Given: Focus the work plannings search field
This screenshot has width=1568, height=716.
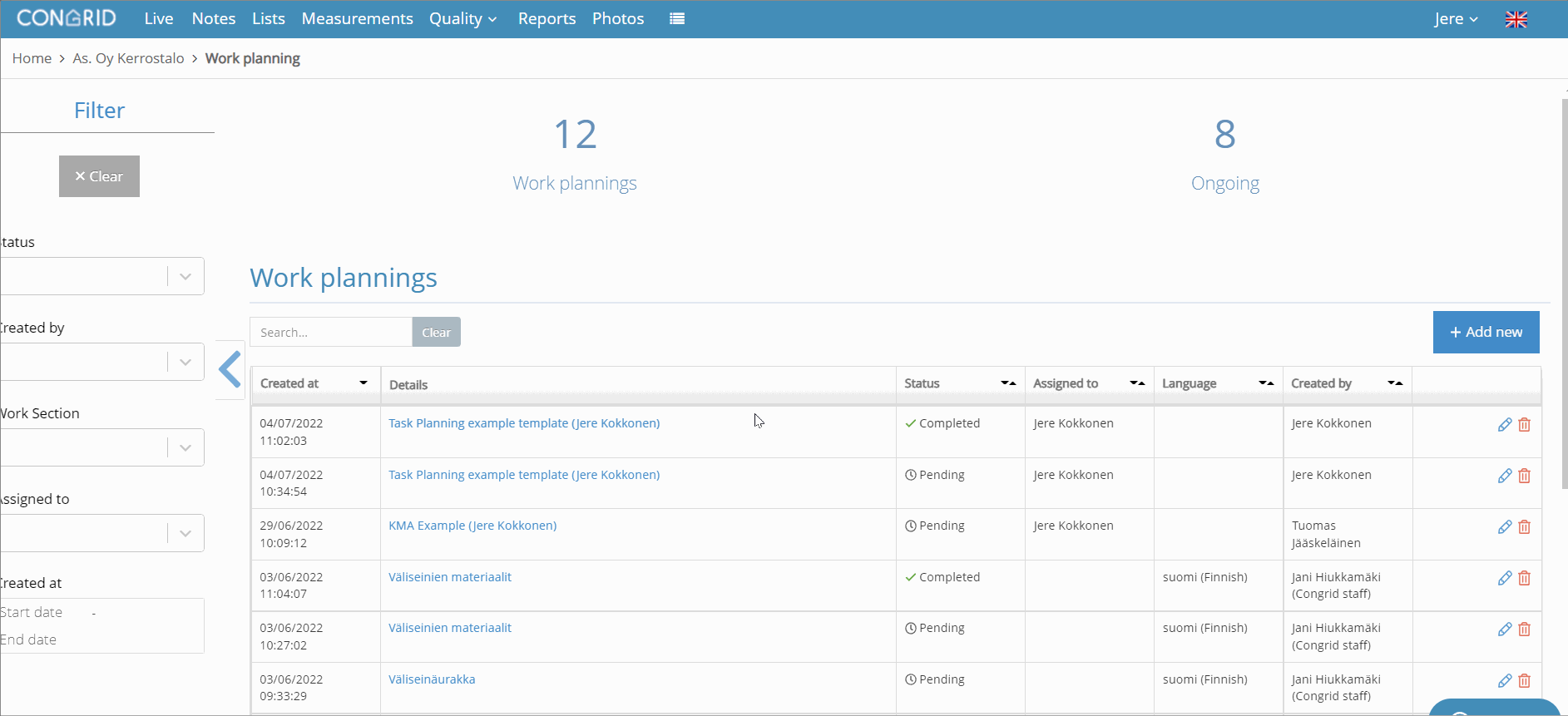Looking at the screenshot, I should point(331,332).
